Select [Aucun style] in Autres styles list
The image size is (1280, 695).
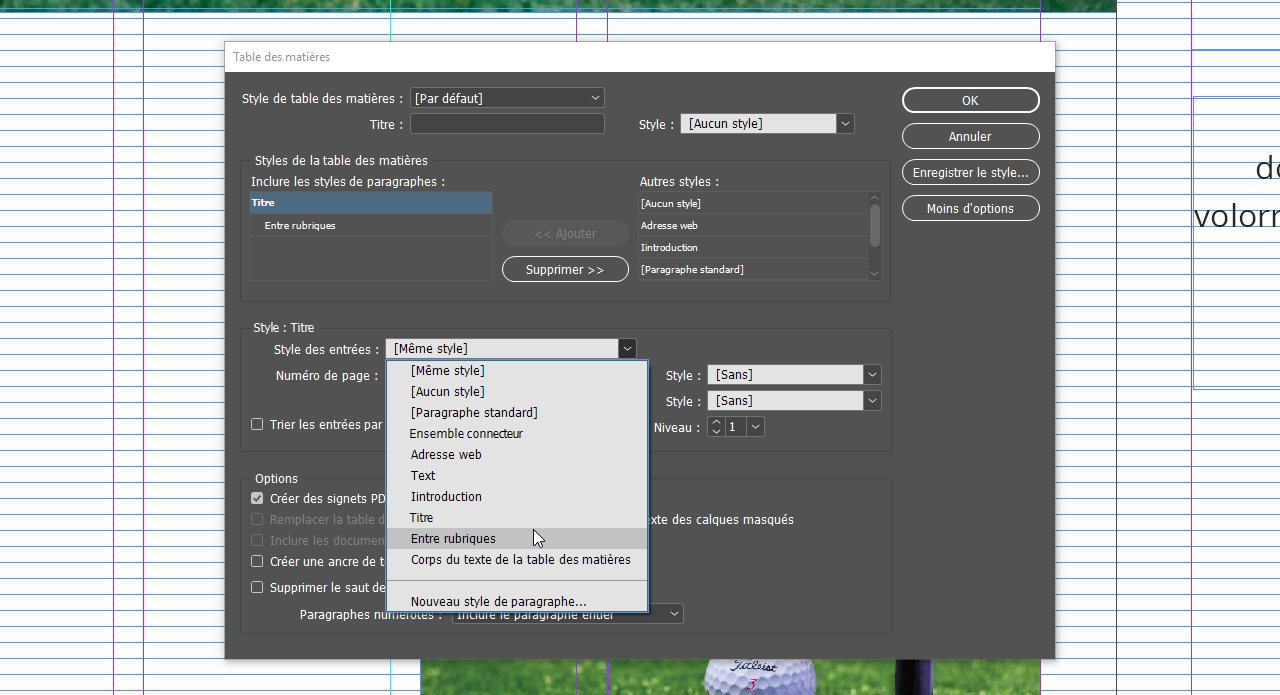[753, 203]
